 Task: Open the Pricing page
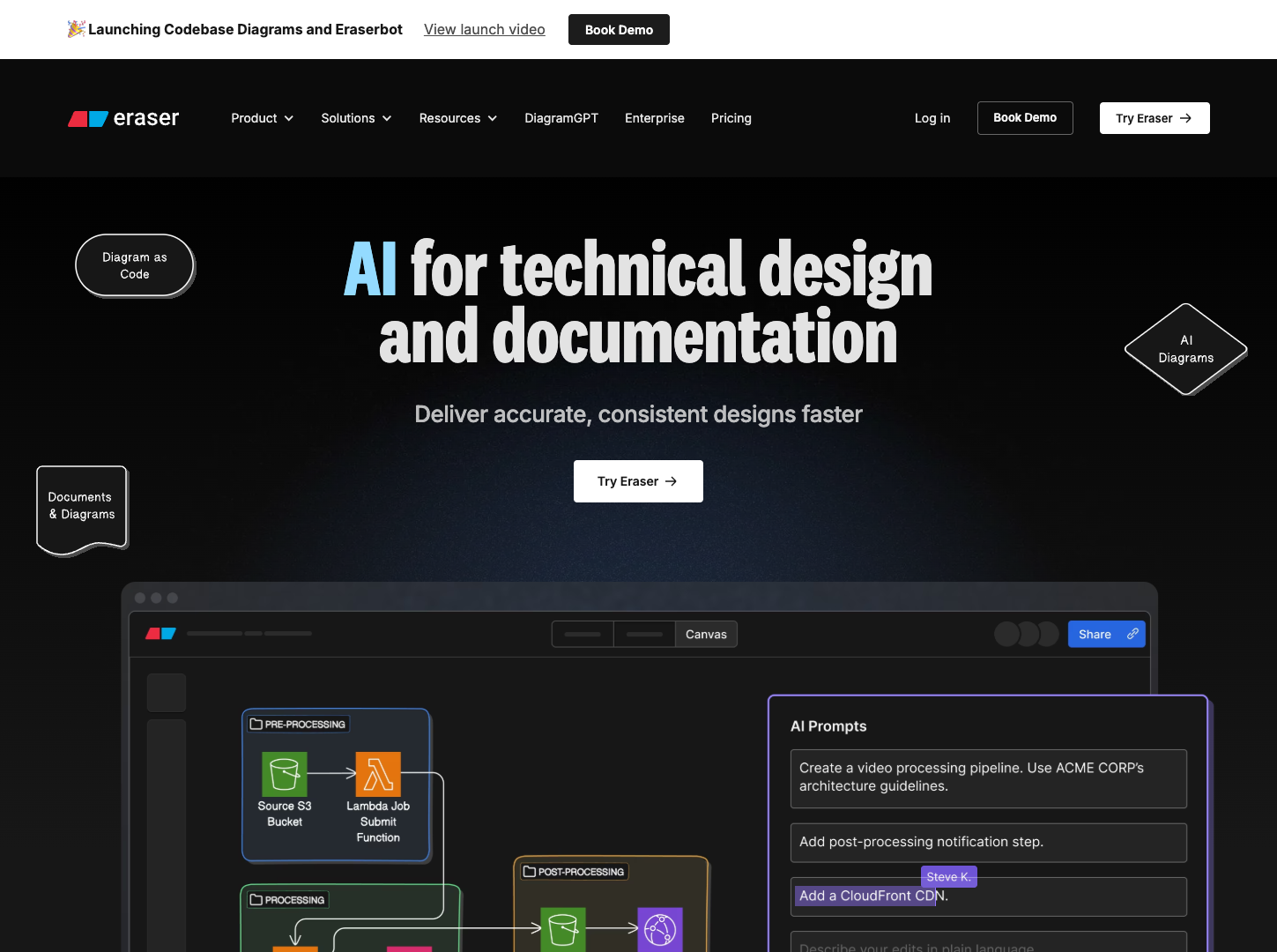coord(731,118)
